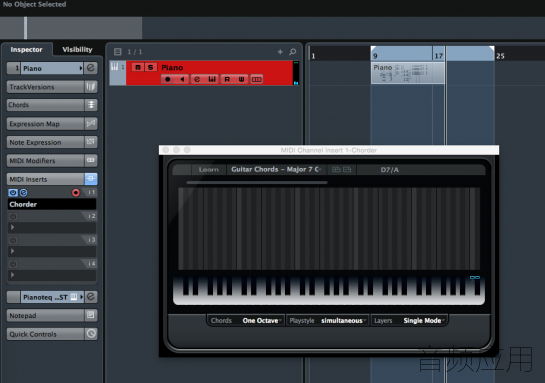The height and width of the screenshot is (383, 545).
Task: Toggle record enable on Piano track
Action: click(x=168, y=79)
